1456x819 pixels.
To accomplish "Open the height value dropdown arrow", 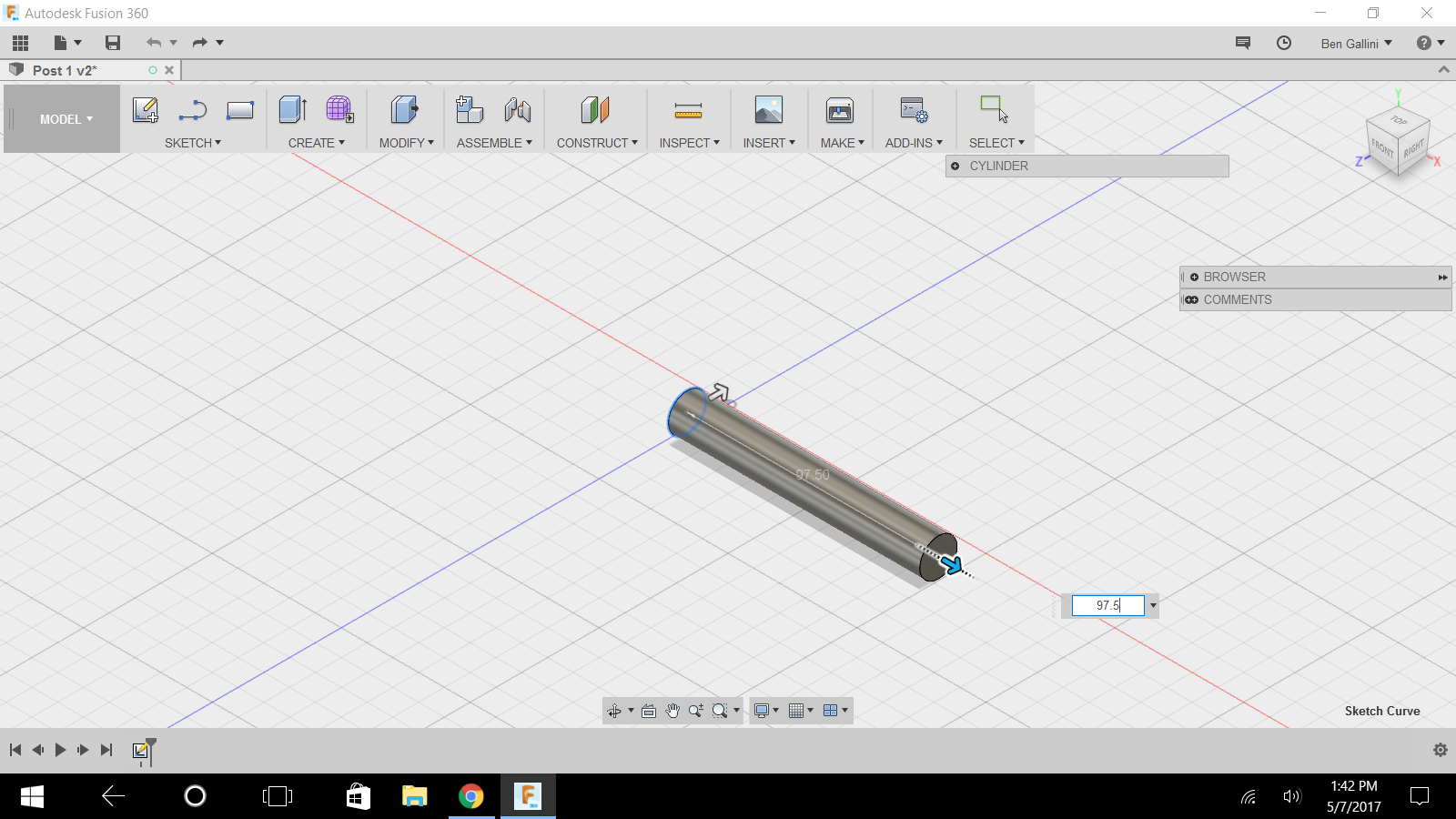I will (1153, 605).
